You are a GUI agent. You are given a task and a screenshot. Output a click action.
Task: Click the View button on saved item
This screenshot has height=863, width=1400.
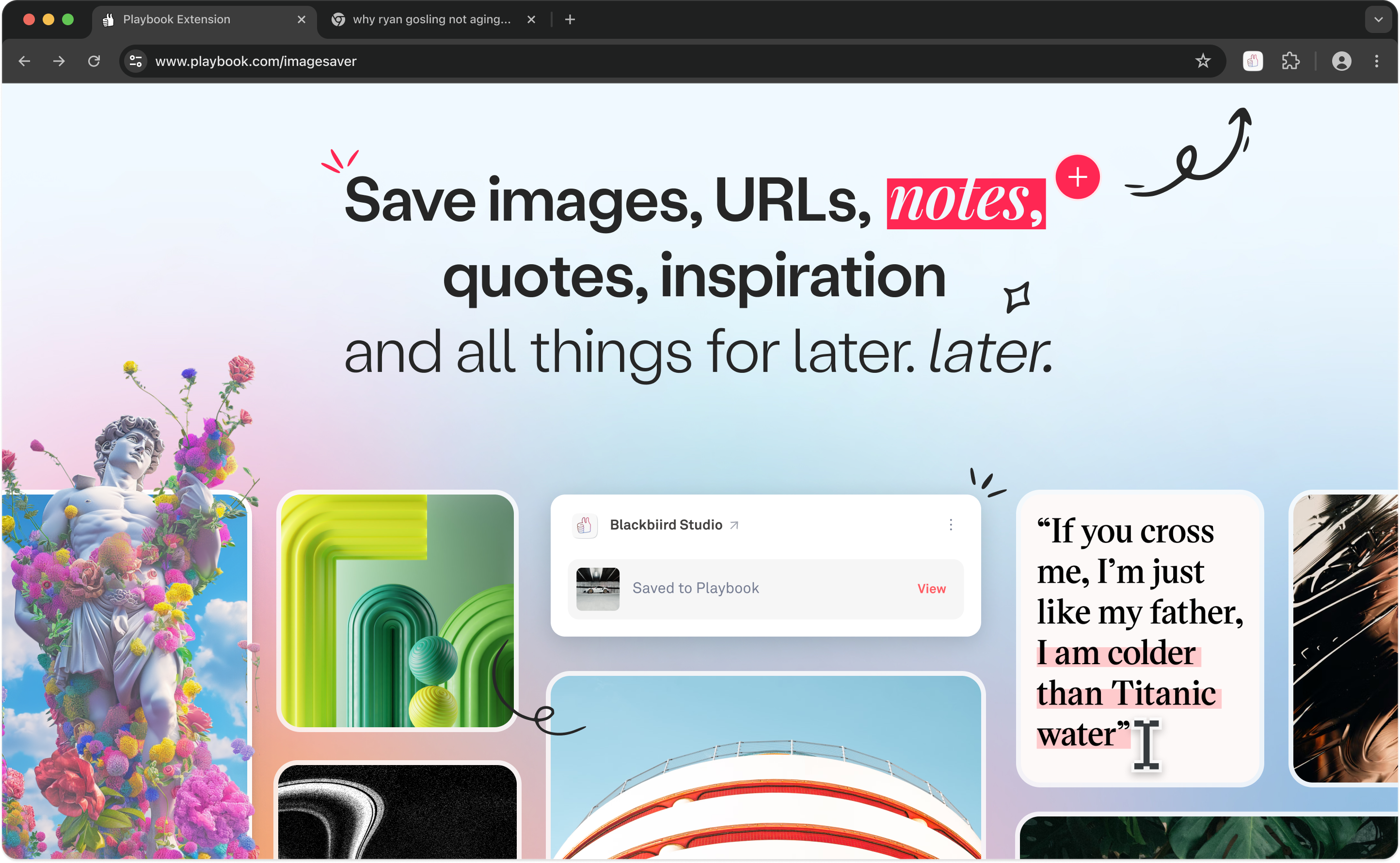930,588
